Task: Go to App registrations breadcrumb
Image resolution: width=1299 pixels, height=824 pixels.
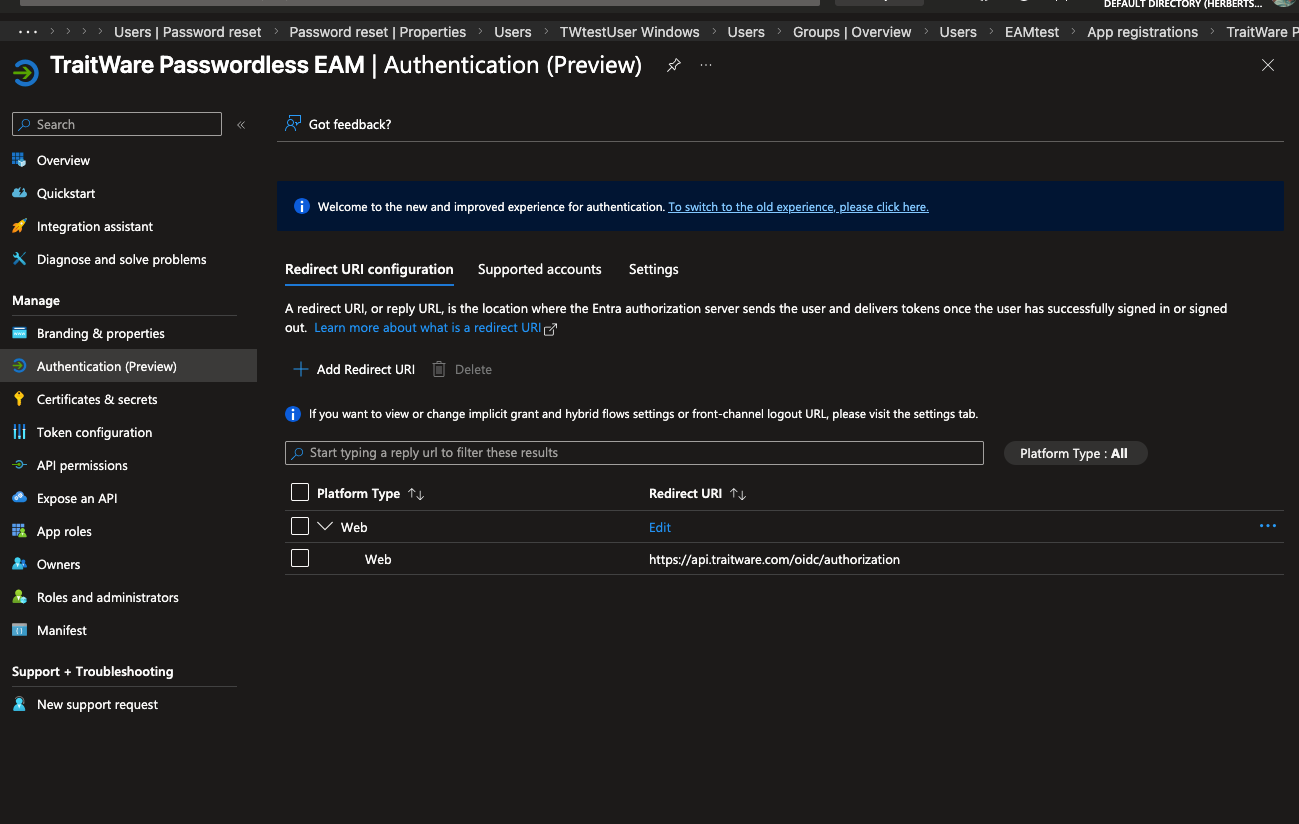Action: [1143, 32]
